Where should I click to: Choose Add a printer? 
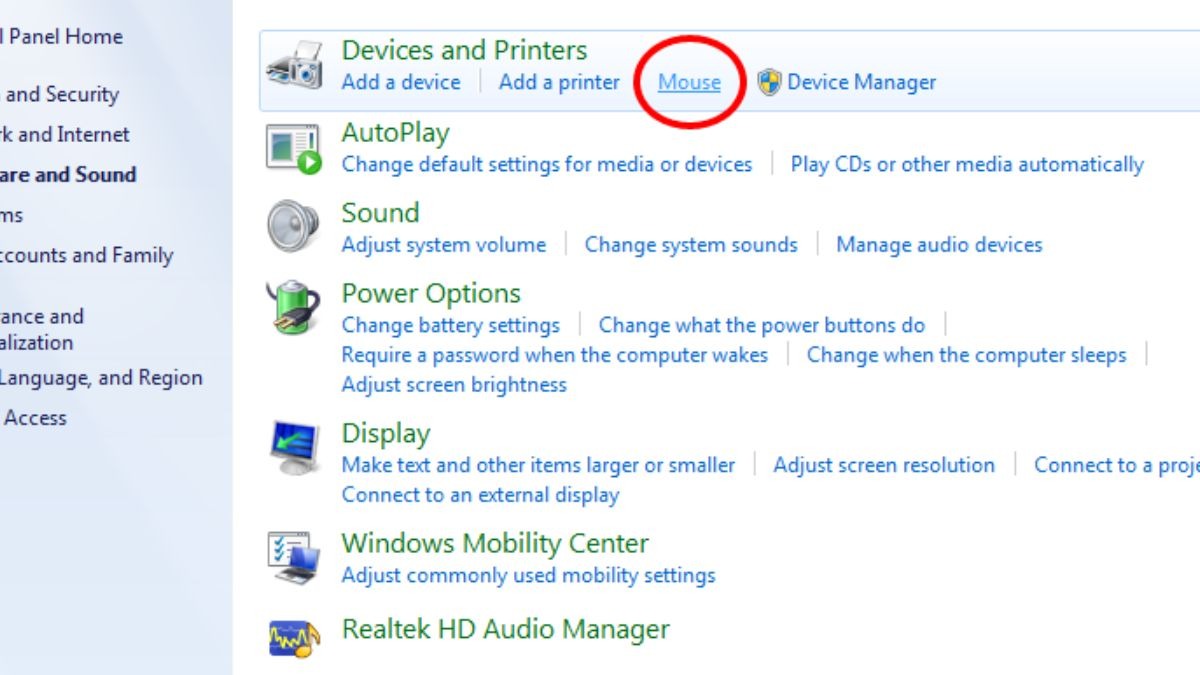(x=559, y=82)
